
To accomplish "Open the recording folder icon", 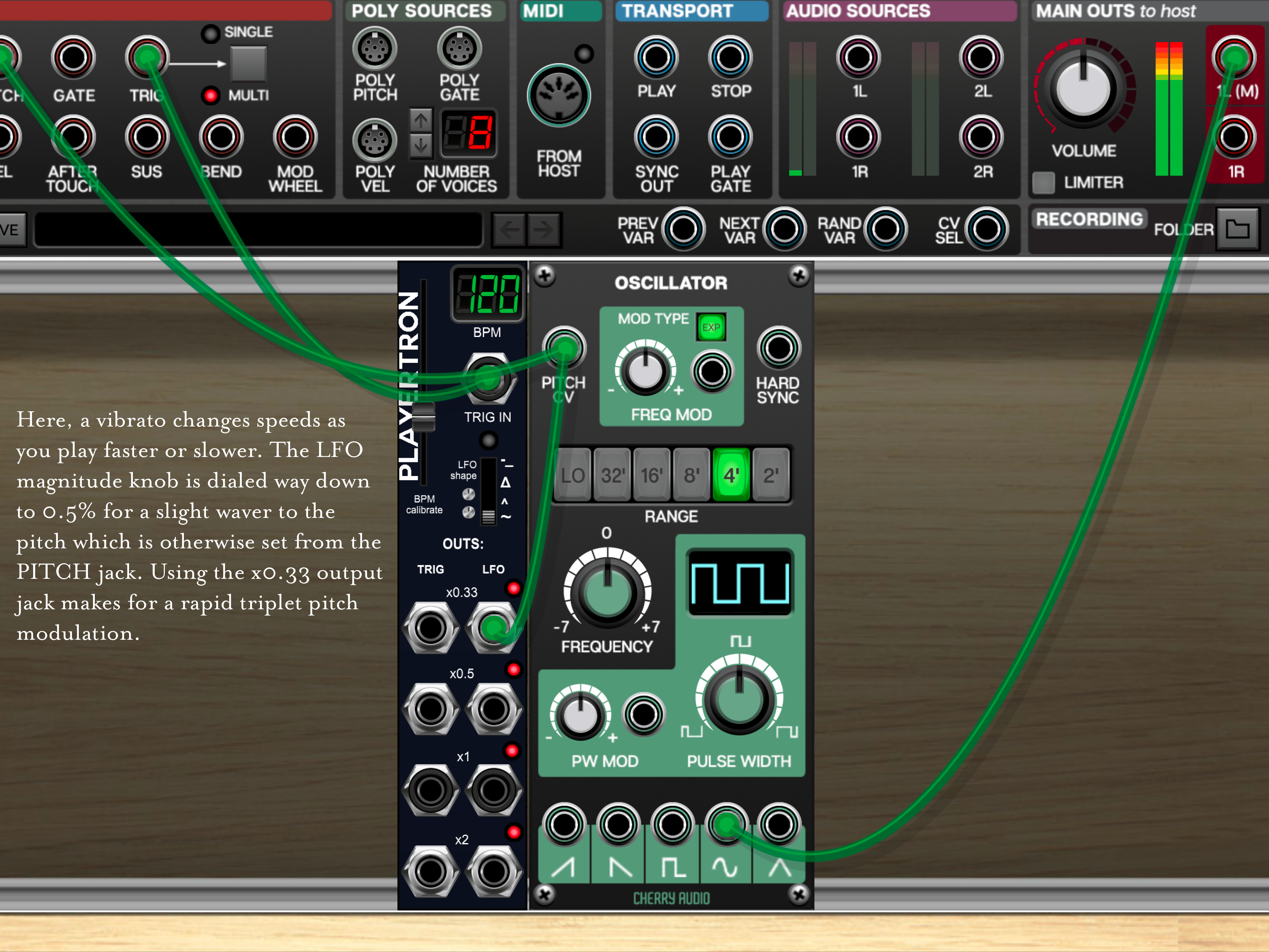I will (1237, 229).
